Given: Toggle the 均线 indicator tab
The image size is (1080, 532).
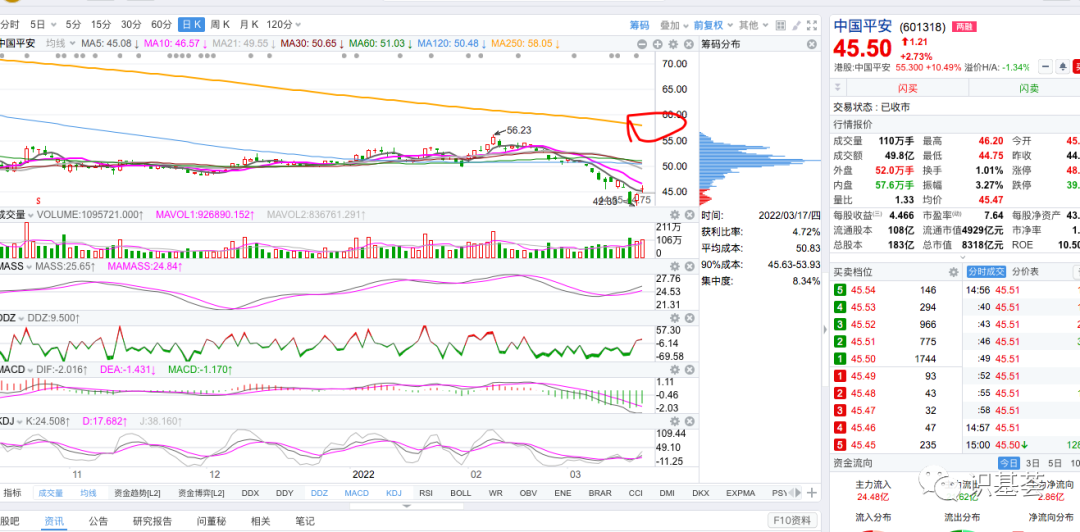Looking at the screenshot, I should (x=88, y=493).
